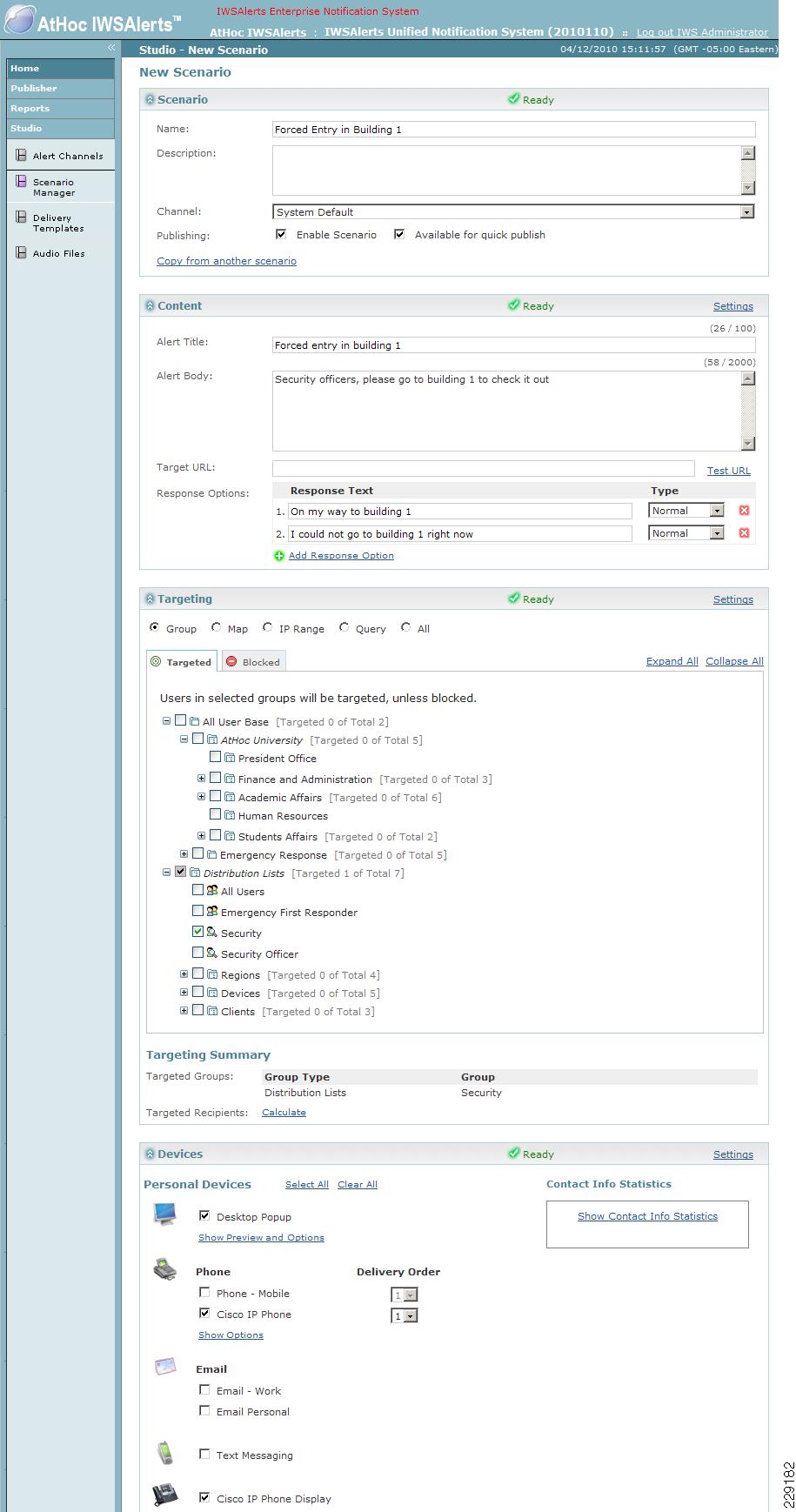Click Copy from another scenario link

point(226,261)
